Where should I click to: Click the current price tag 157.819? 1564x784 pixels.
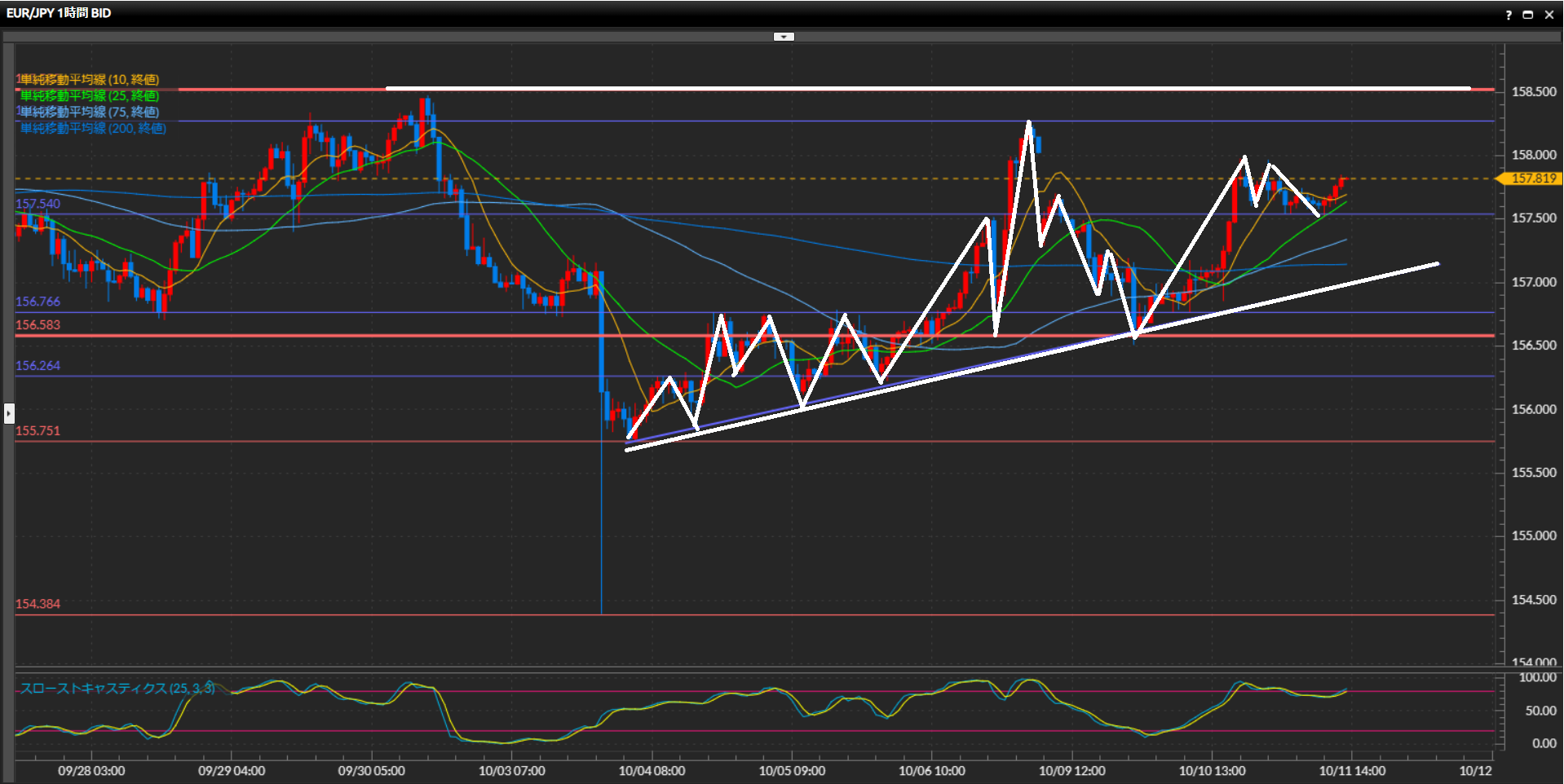pos(1533,178)
